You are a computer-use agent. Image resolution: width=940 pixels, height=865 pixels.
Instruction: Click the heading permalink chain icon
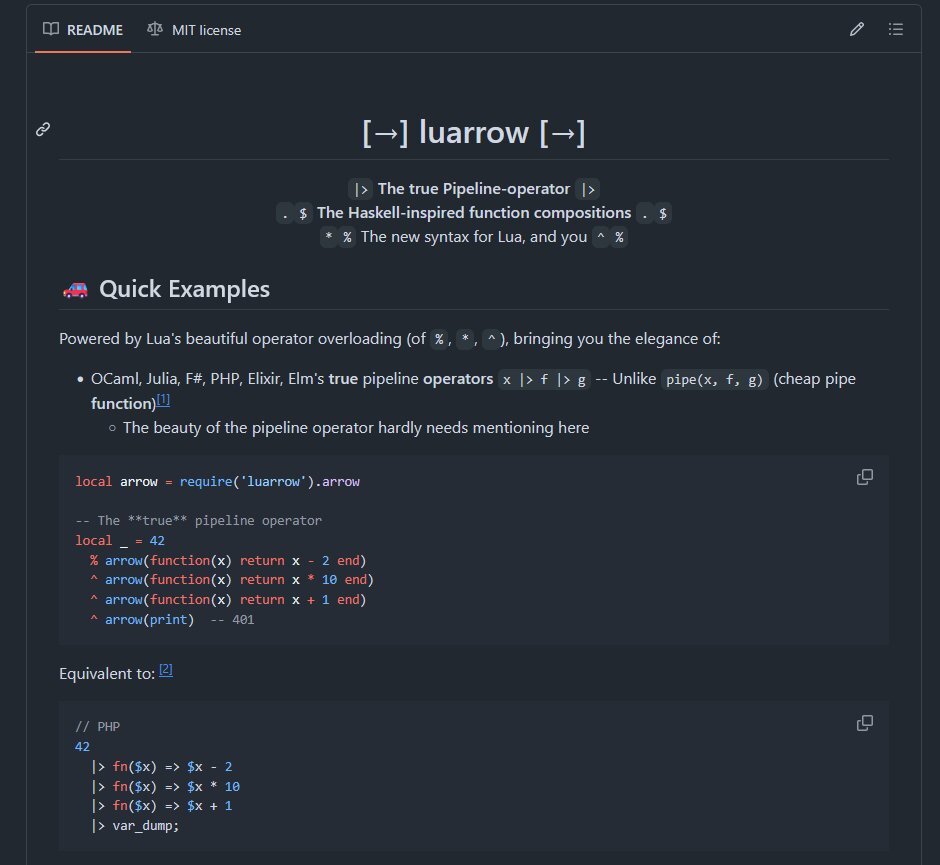pos(43,129)
